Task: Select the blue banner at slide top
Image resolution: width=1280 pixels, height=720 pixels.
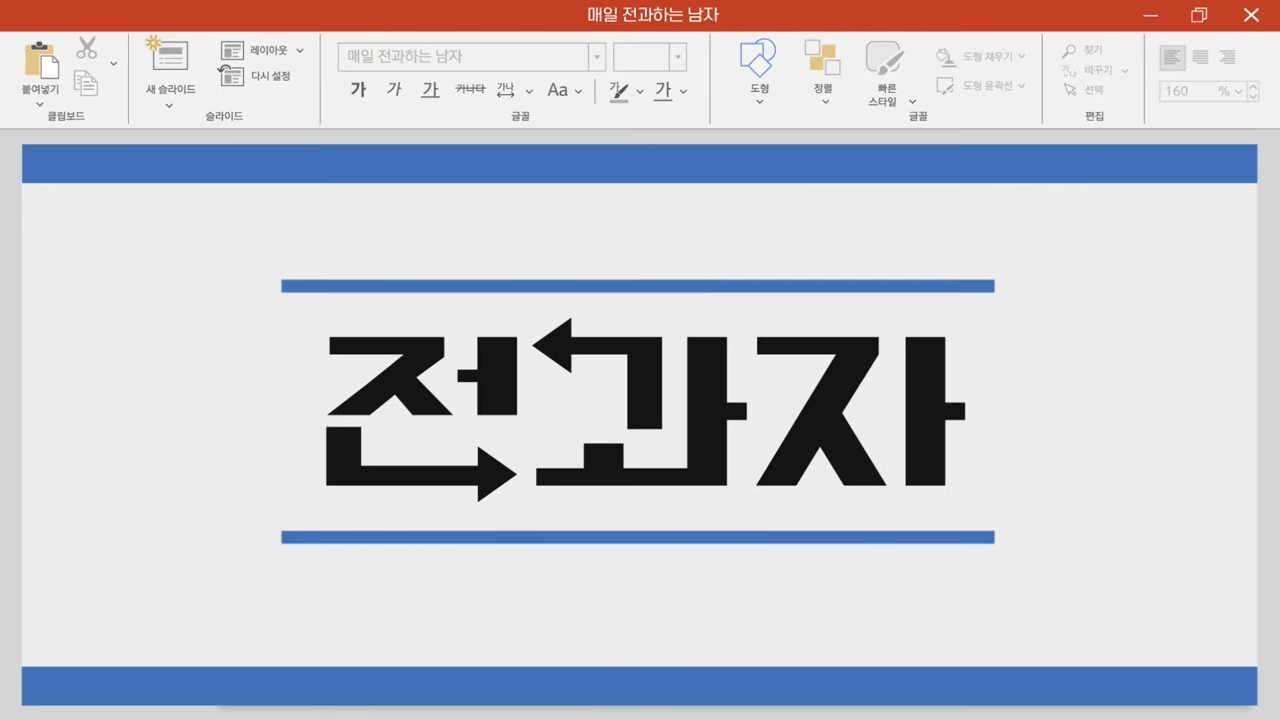Action: 639,163
